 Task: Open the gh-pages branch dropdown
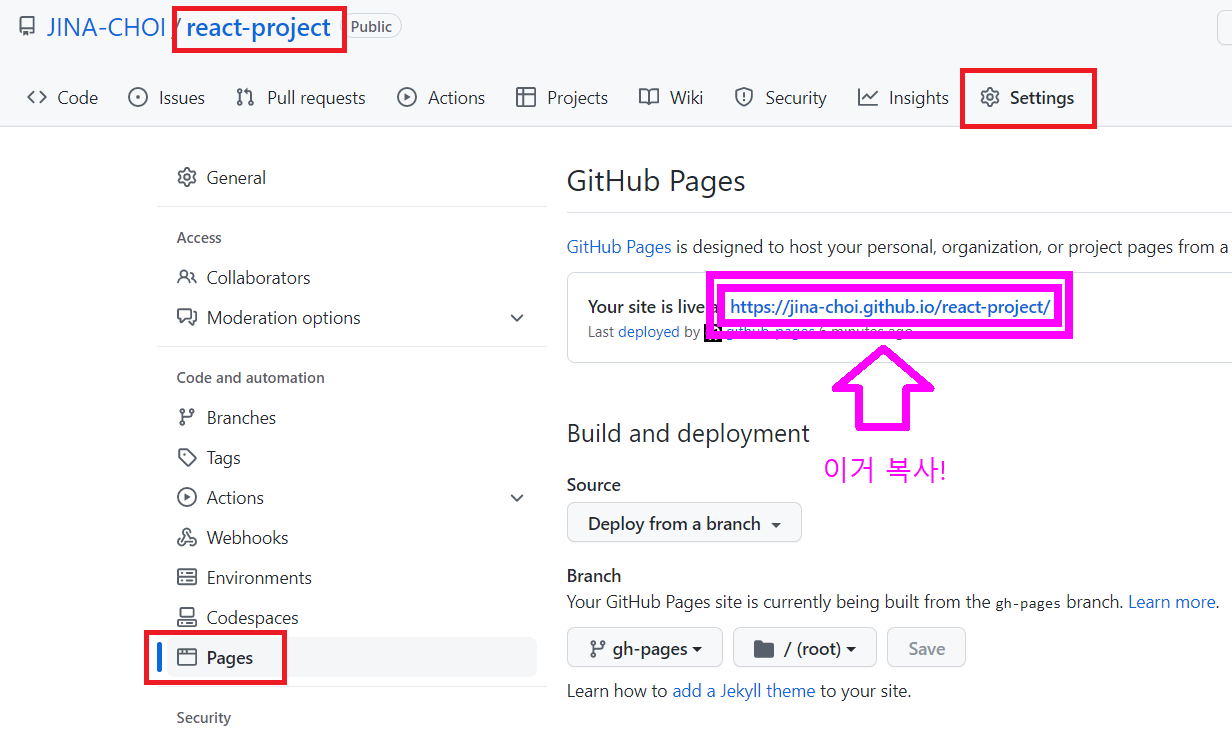coord(645,647)
